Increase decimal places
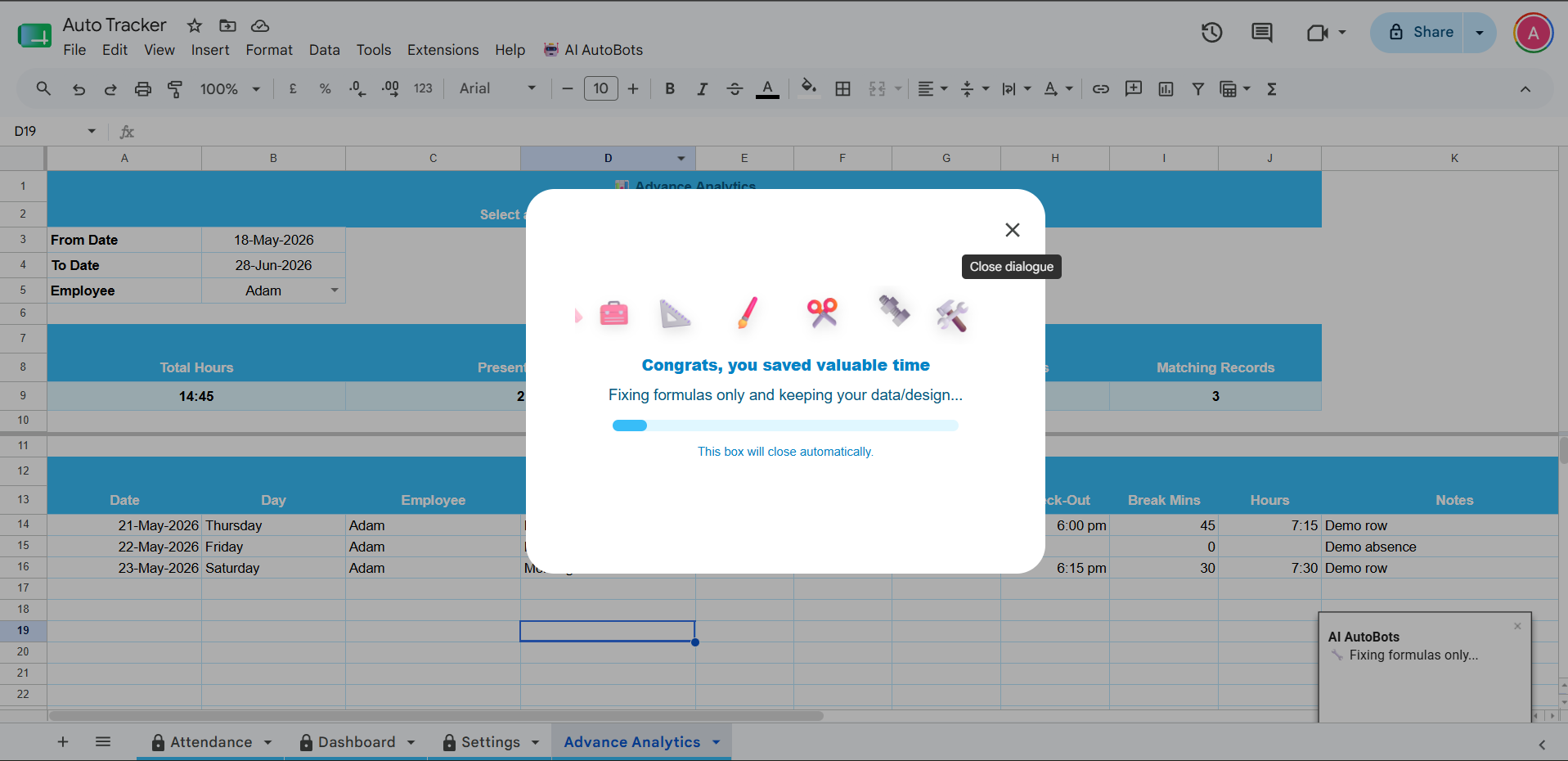Image resolution: width=1568 pixels, height=761 pixels. click(x=390, y=88)
